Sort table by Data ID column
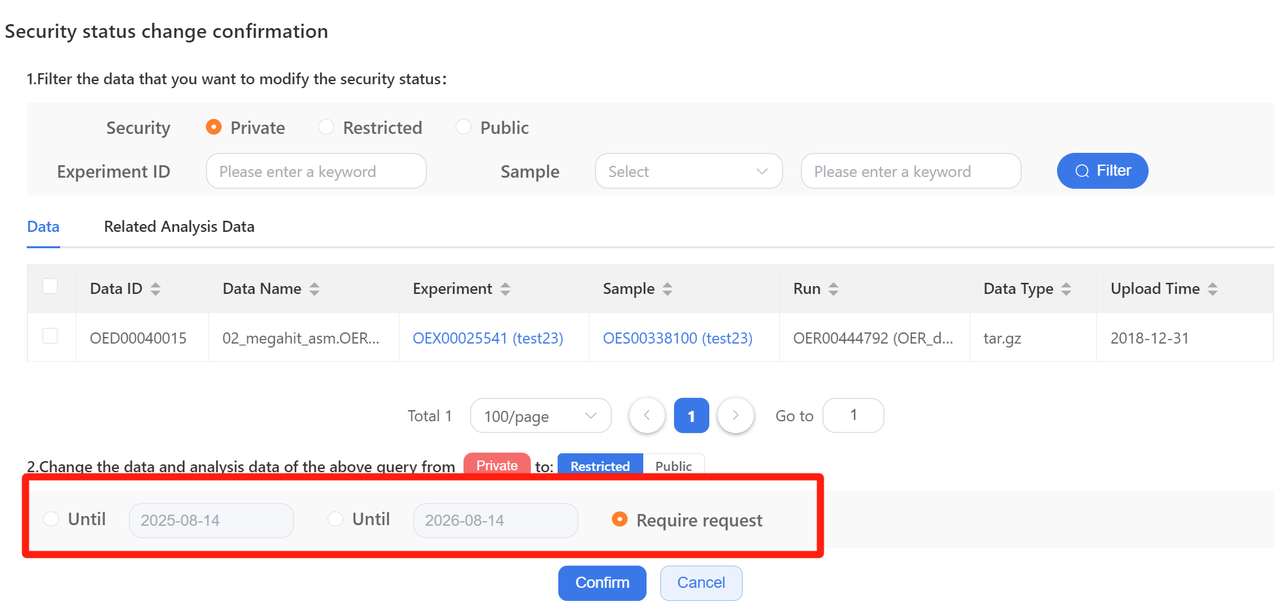 (155, 289)
